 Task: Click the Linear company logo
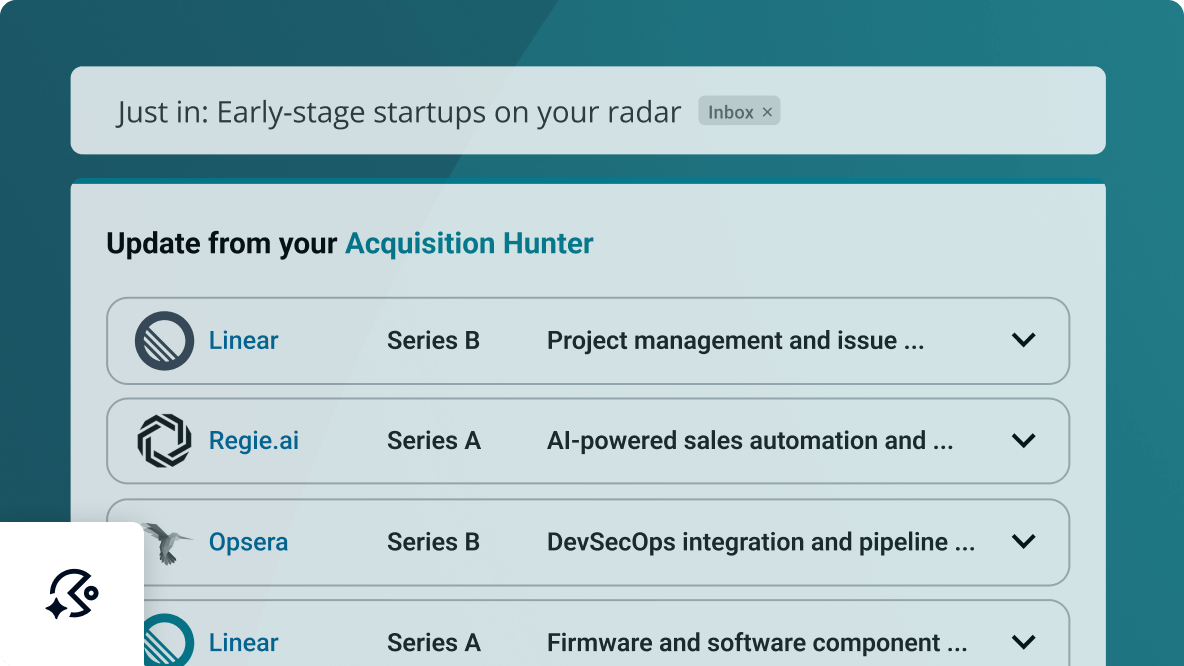(164, 340)
